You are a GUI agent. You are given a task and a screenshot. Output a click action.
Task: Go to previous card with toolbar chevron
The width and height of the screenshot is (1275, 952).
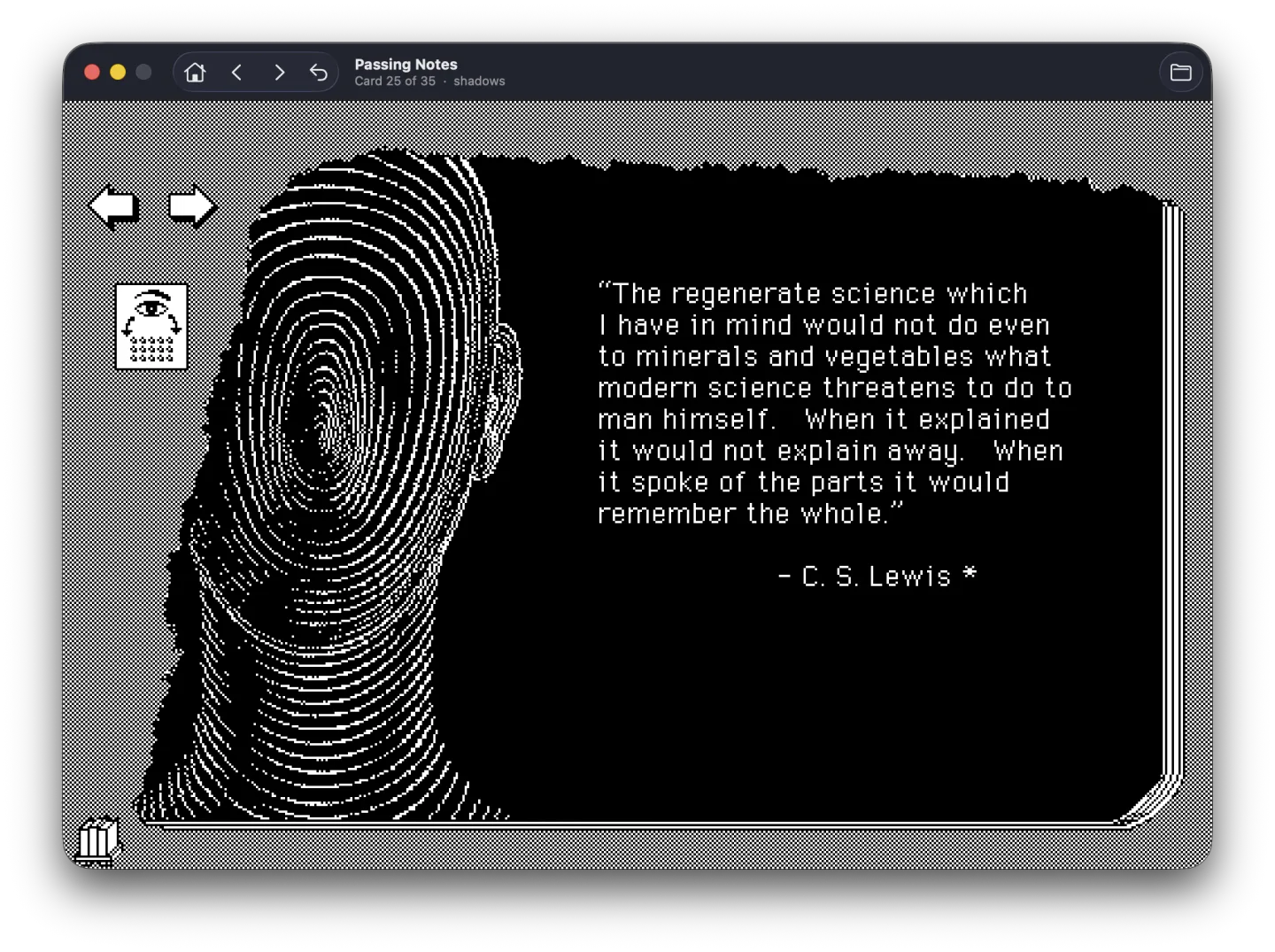[x=236, y=73]
